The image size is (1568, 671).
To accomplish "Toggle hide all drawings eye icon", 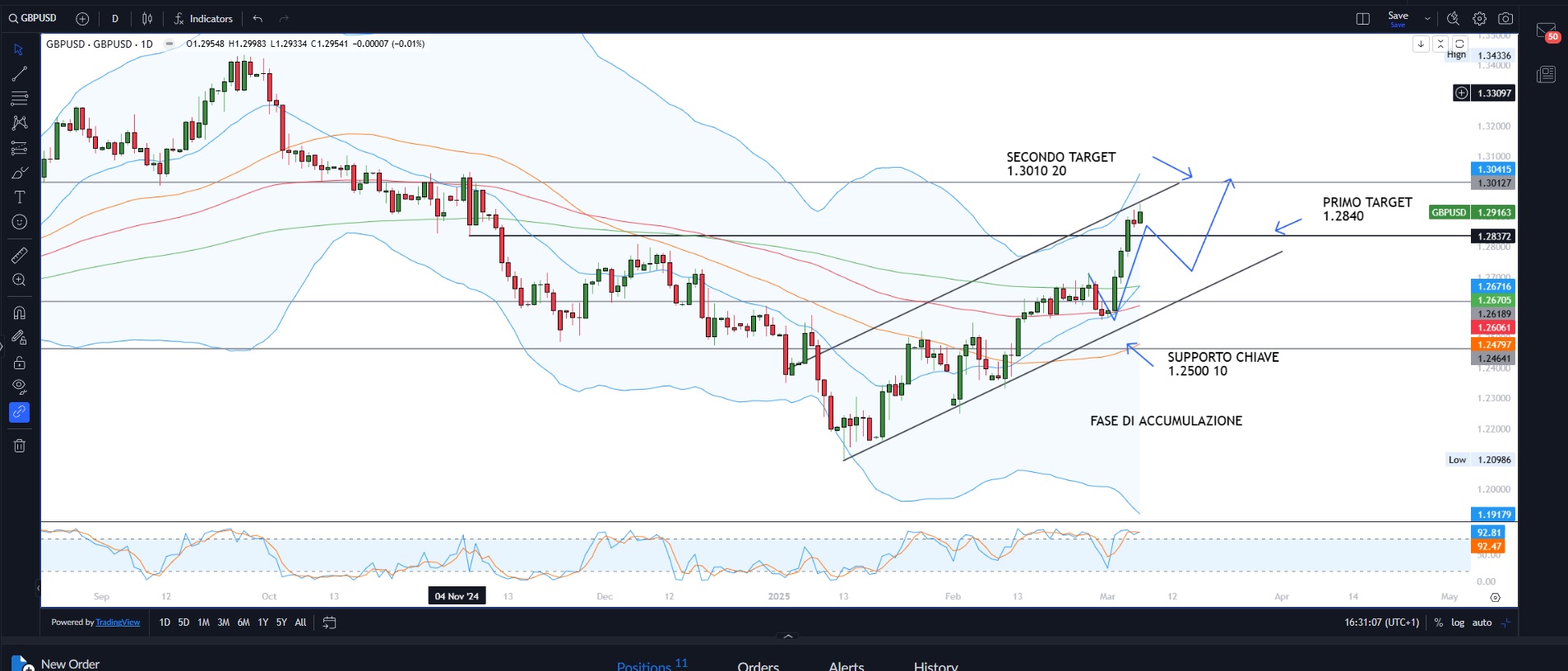I will pos(19,386).
